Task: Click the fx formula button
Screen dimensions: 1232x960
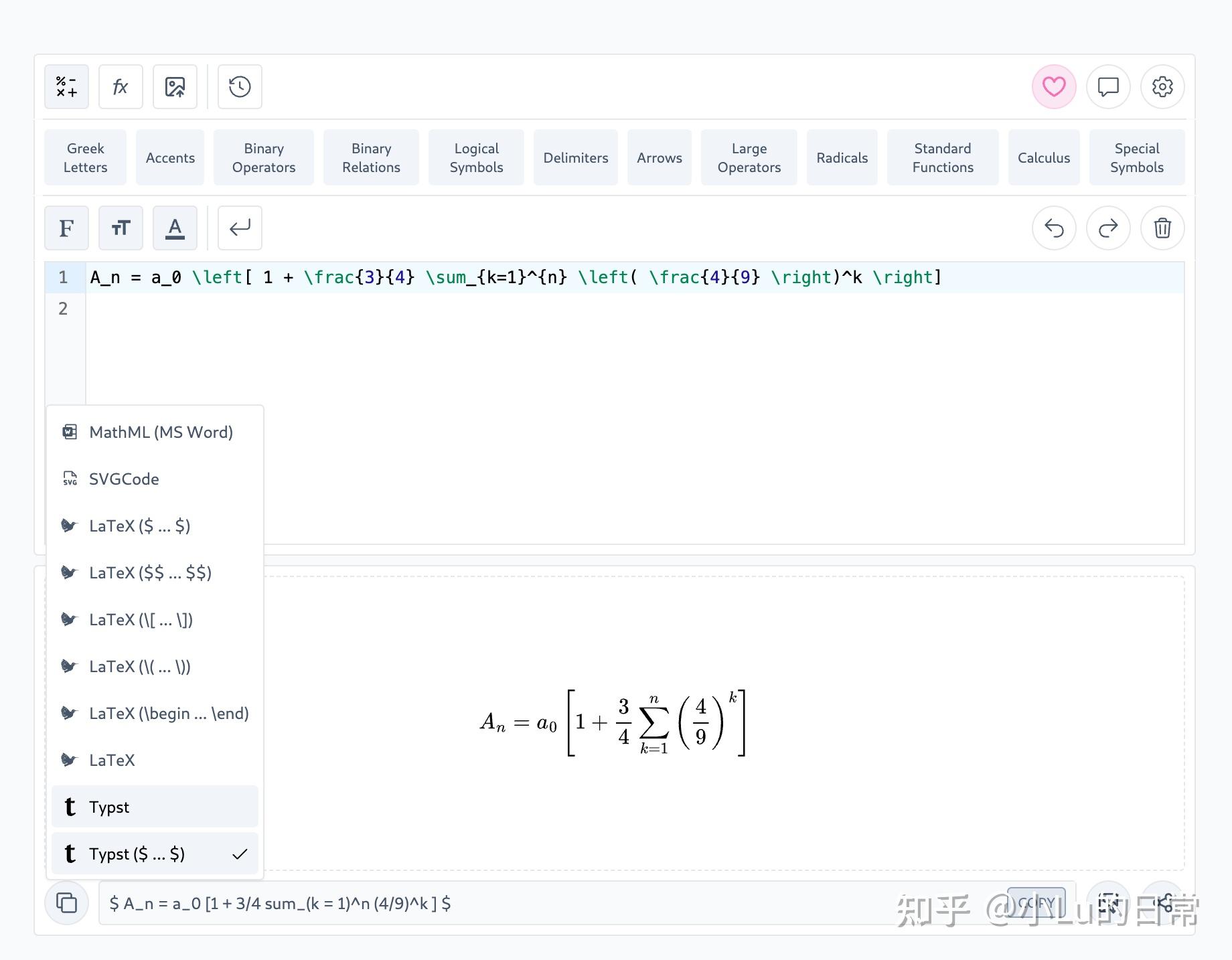Action: pos(121,87)
